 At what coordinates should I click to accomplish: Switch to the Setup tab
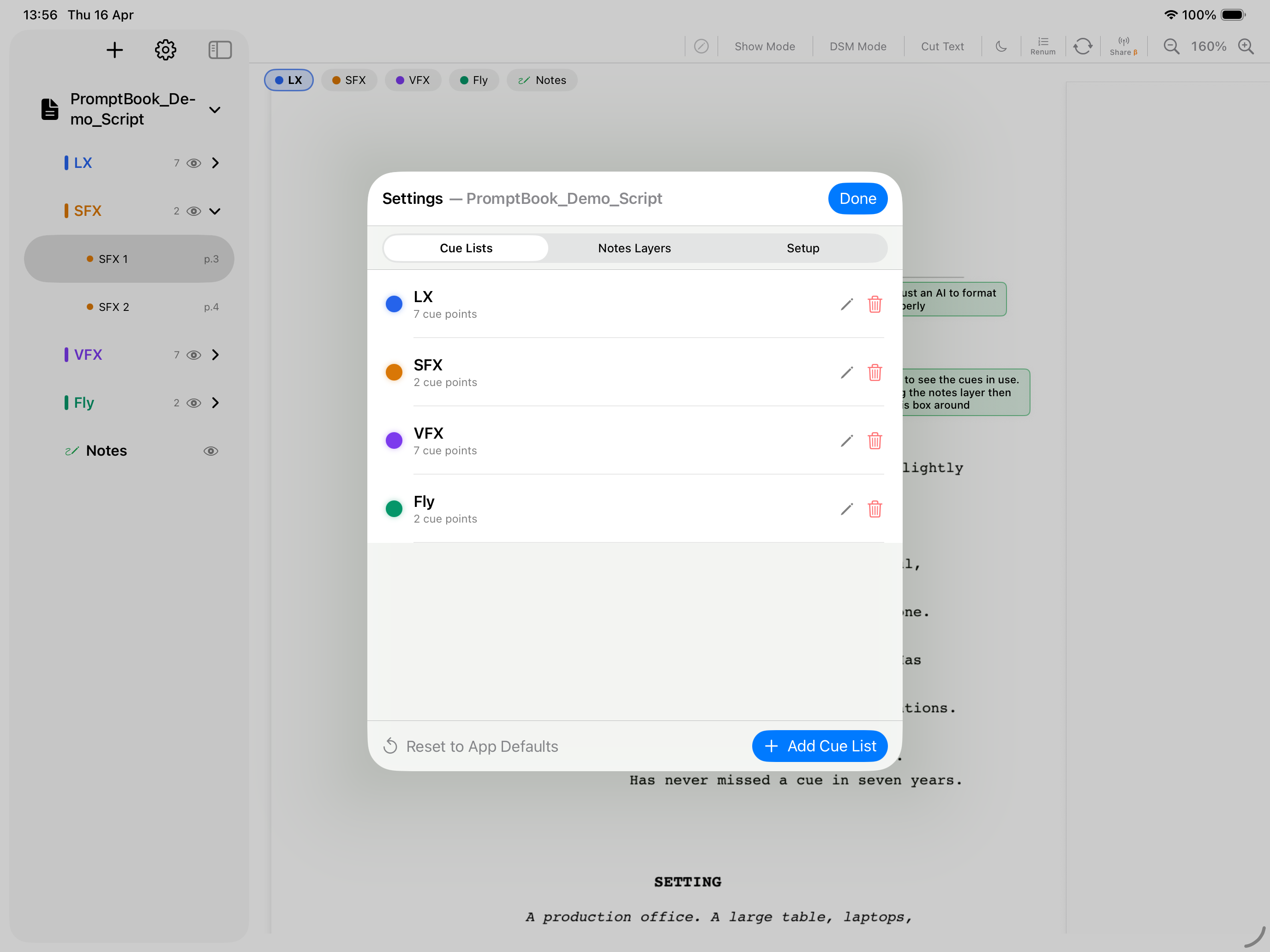click(x=803, y=248)
